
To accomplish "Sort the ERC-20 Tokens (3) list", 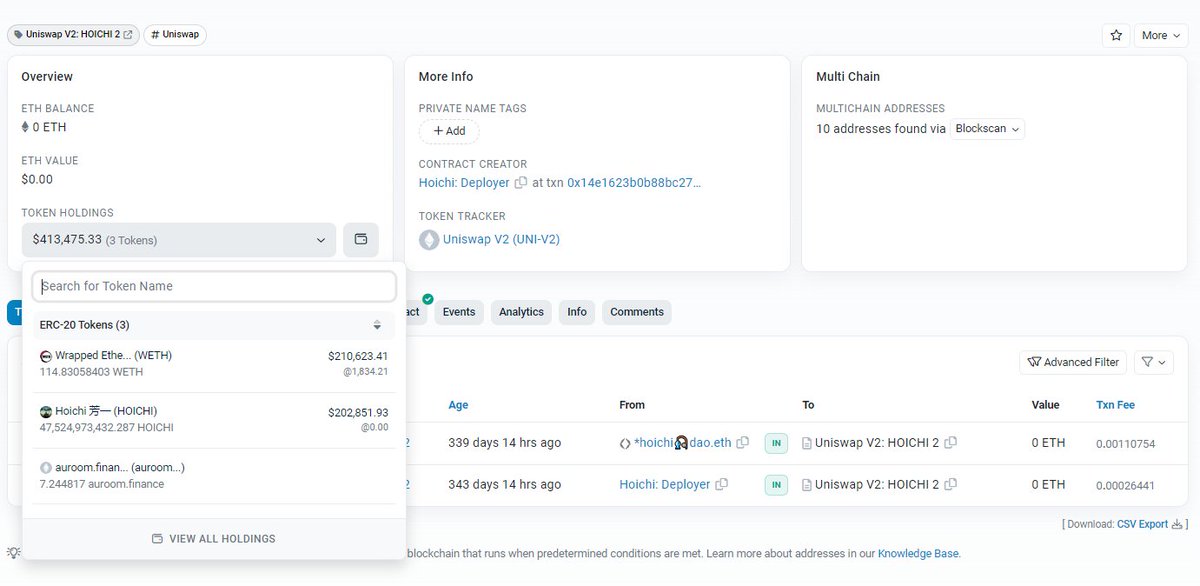I will (377, 325).
